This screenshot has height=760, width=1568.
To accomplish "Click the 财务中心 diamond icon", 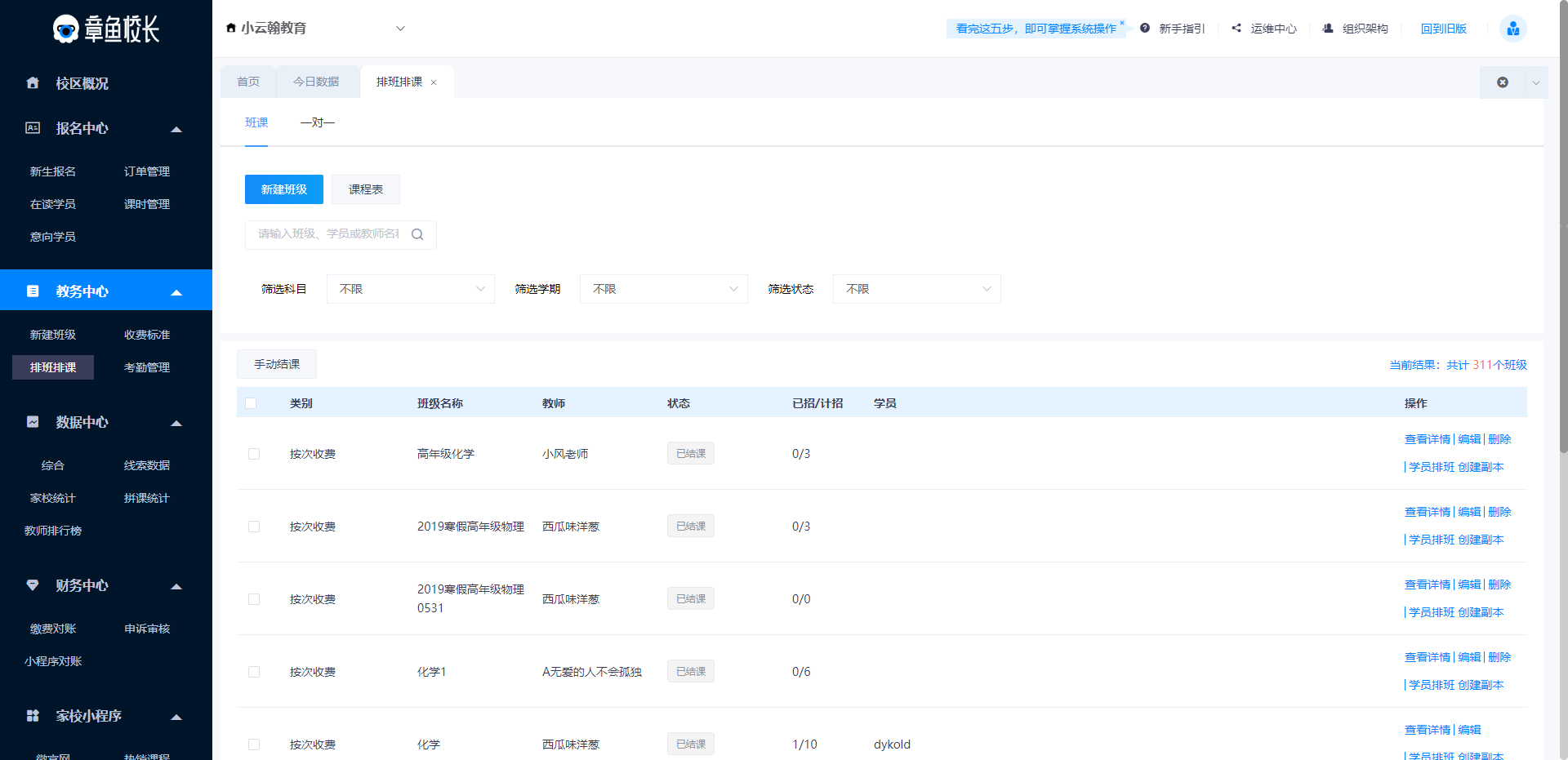I will [x=33, y=584].
